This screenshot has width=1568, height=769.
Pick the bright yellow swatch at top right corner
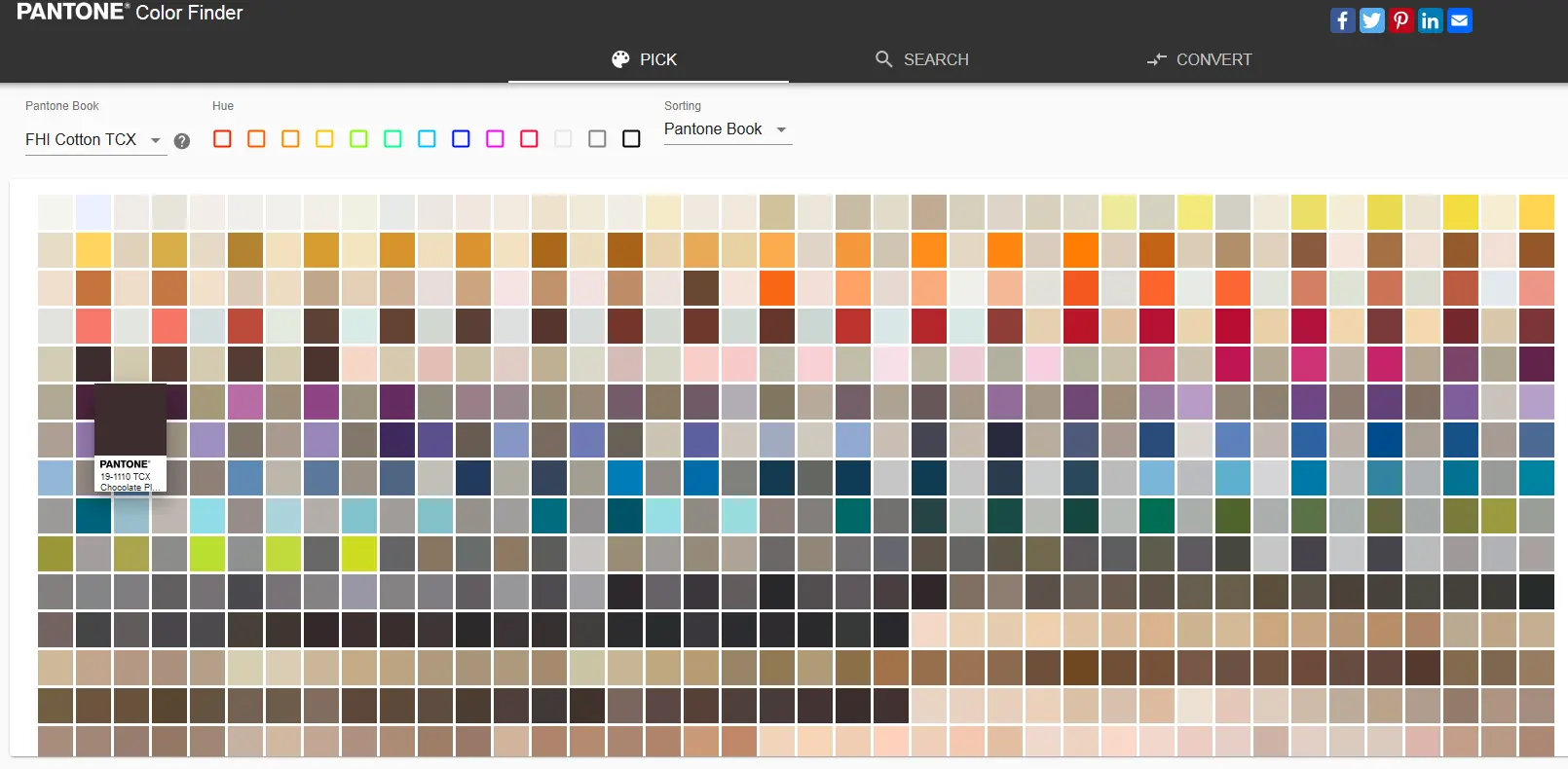tap(1537, 212)
